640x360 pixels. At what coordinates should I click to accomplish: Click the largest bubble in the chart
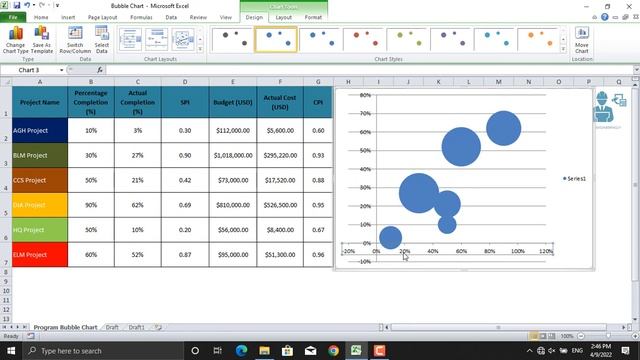coord(419,193)
